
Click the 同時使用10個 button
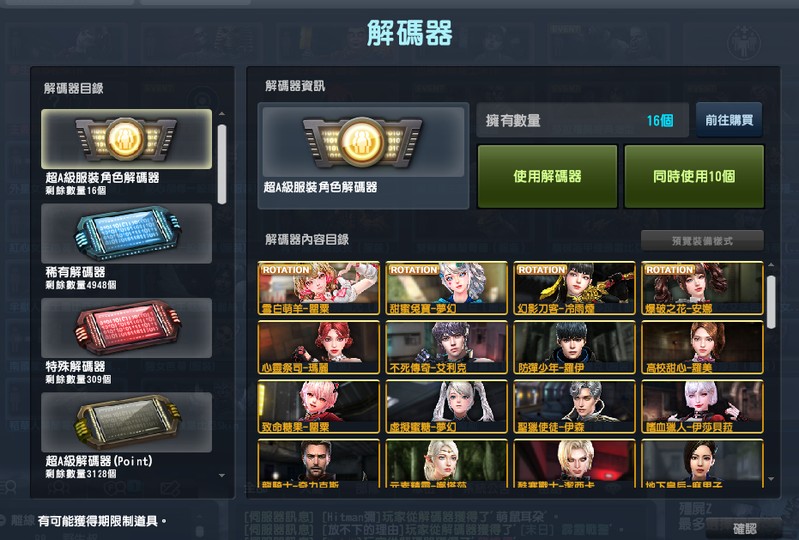pos(694,176)
